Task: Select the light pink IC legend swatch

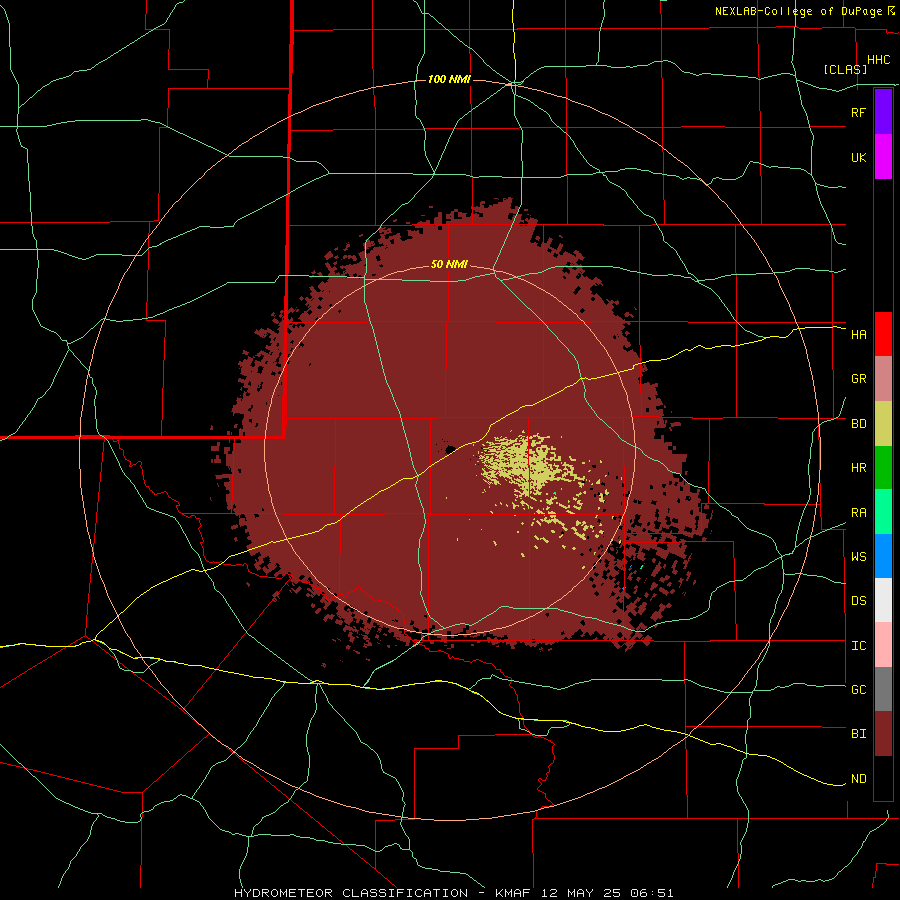Action: coord(883,645)
